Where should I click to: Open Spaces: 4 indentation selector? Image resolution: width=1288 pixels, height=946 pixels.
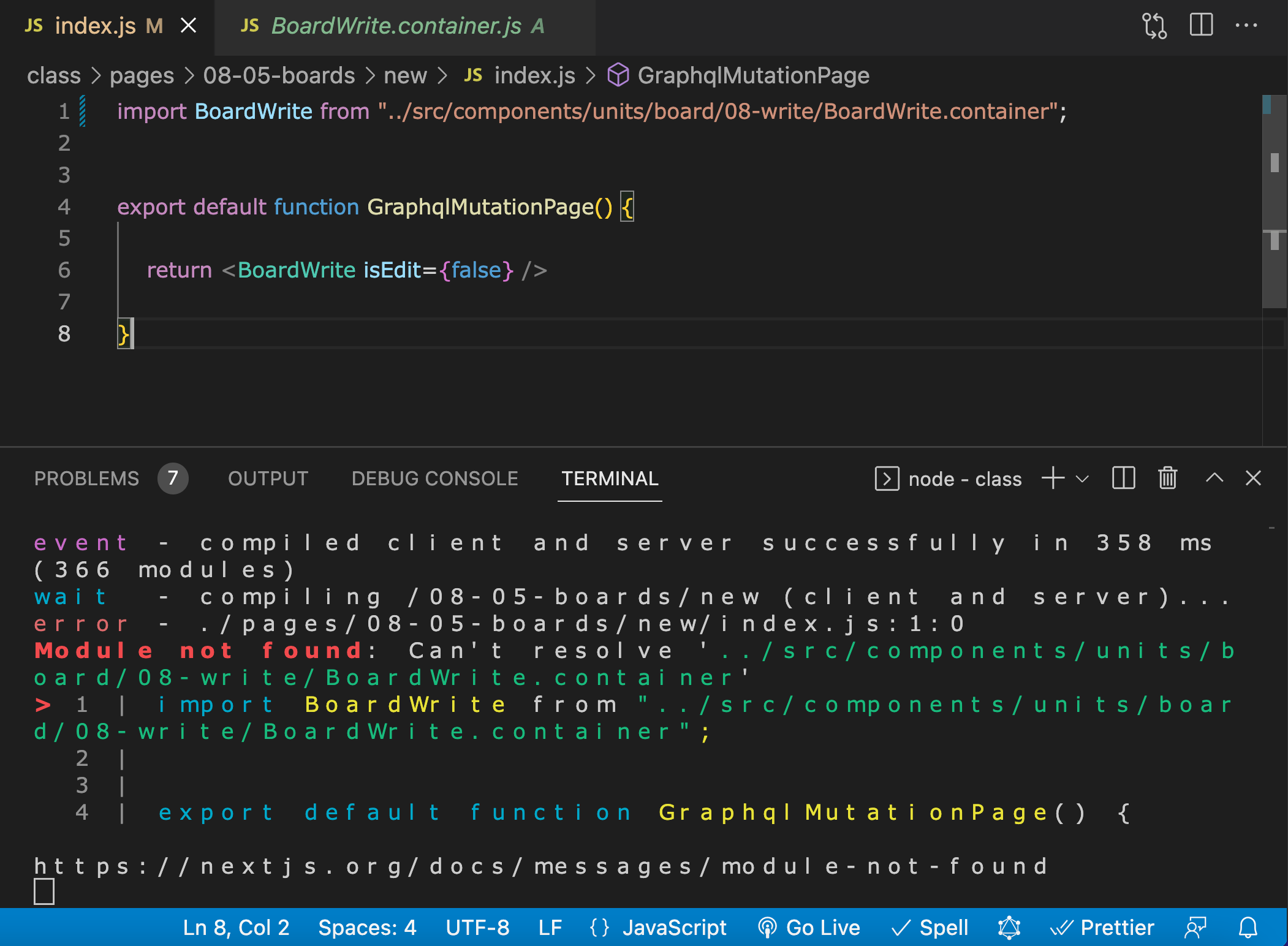click(367, 928)
